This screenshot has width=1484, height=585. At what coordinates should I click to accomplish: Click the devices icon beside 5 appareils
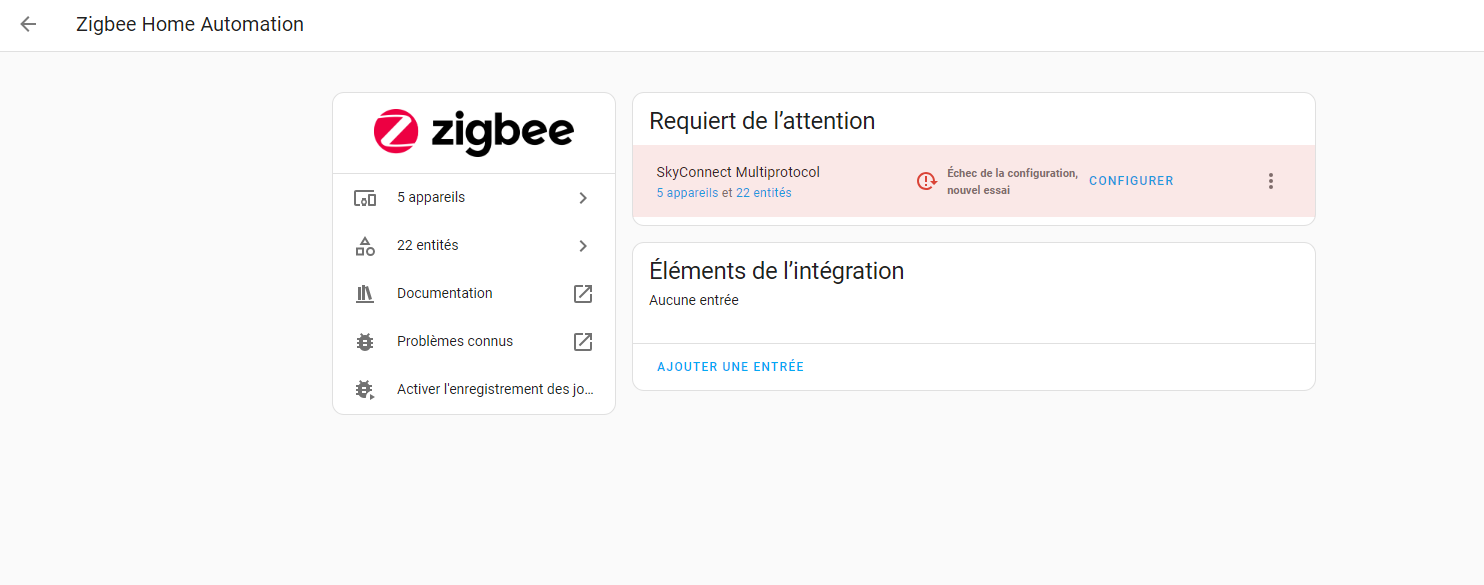(x=365, y=198)
